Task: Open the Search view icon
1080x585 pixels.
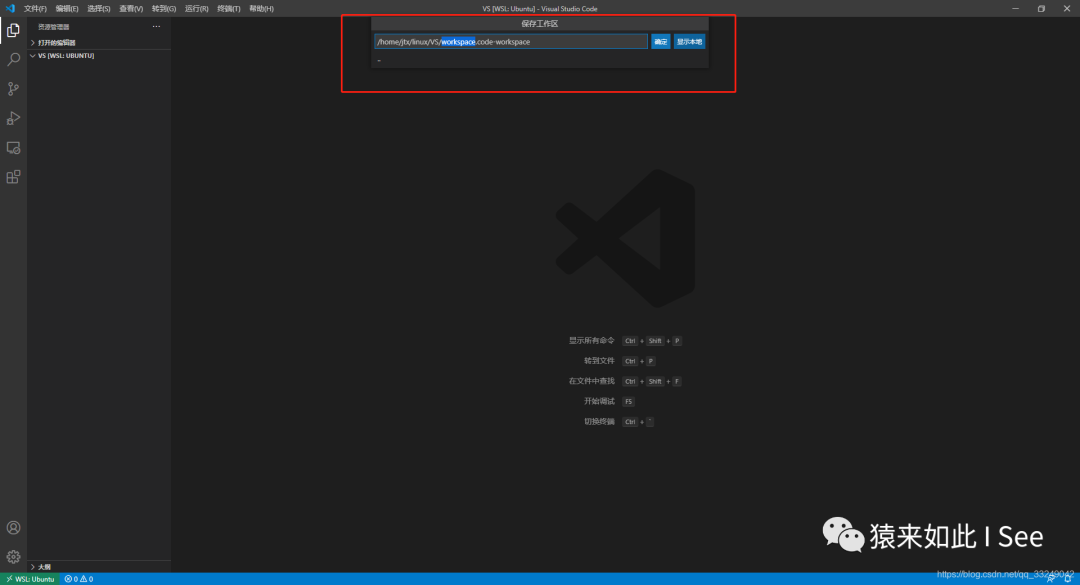Action: tap(13, 59)
